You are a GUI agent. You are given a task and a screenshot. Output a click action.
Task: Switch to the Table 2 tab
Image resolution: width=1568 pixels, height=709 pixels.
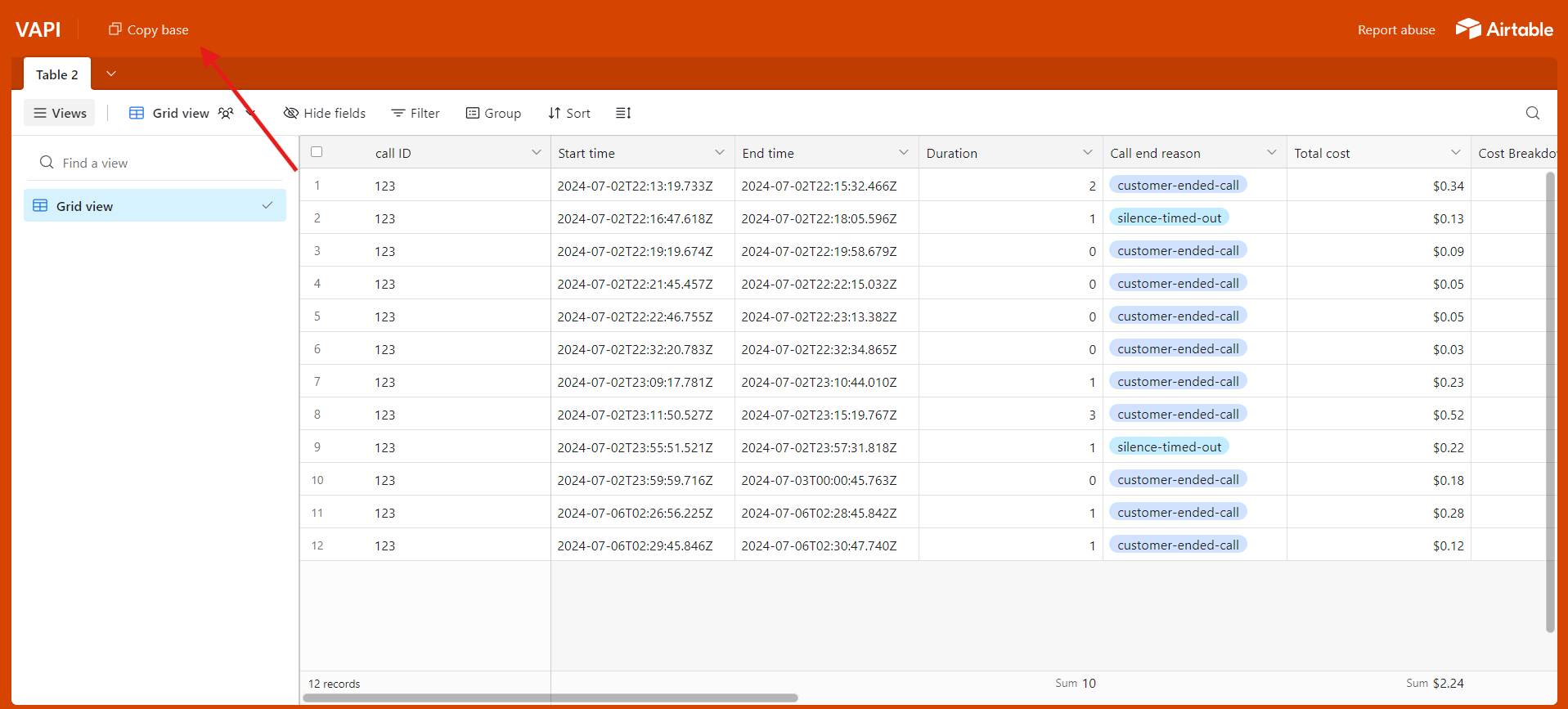point(57,74)
